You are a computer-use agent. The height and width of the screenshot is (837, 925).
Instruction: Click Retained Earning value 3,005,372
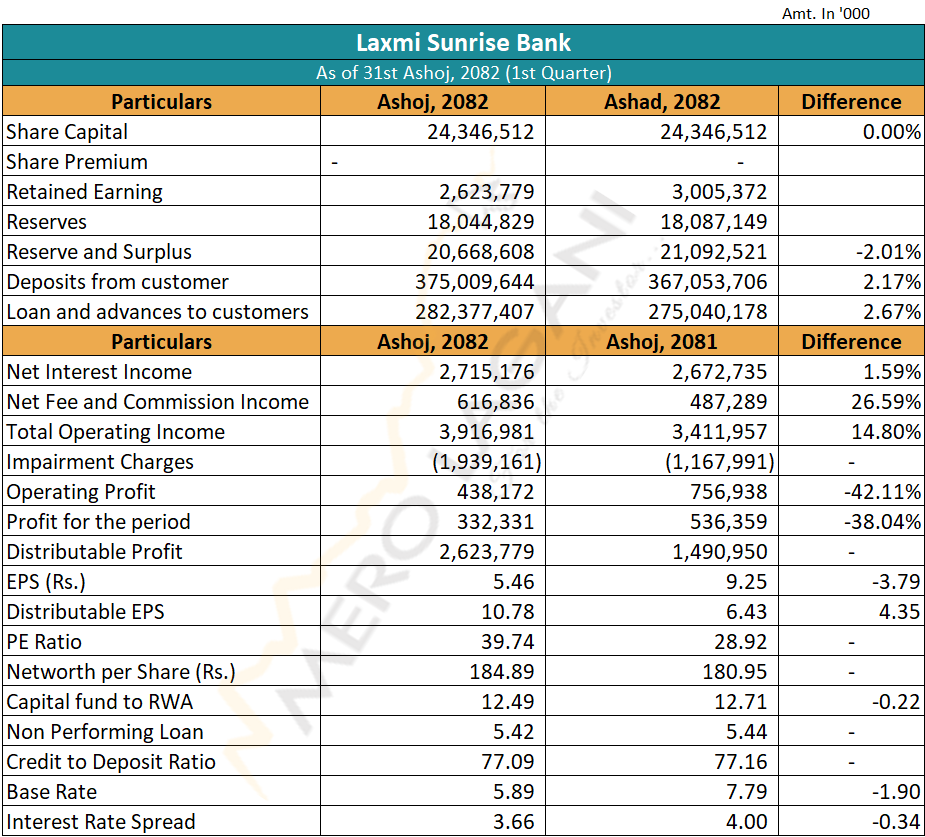point(713,192)
